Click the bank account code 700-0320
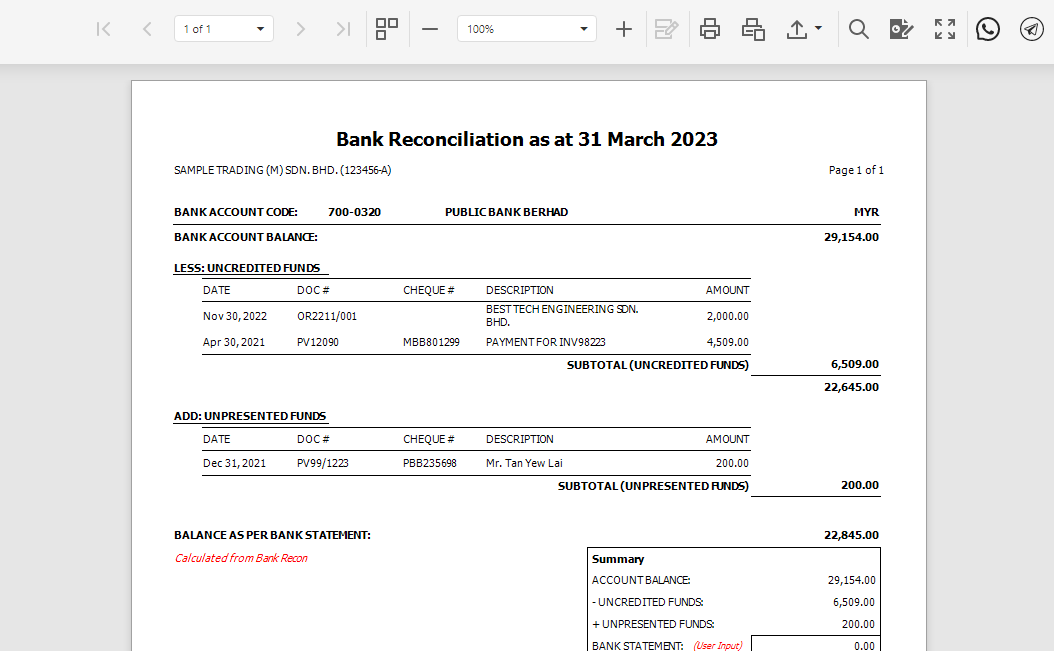This screenshot has width=1054, height=651. (354, 212)
